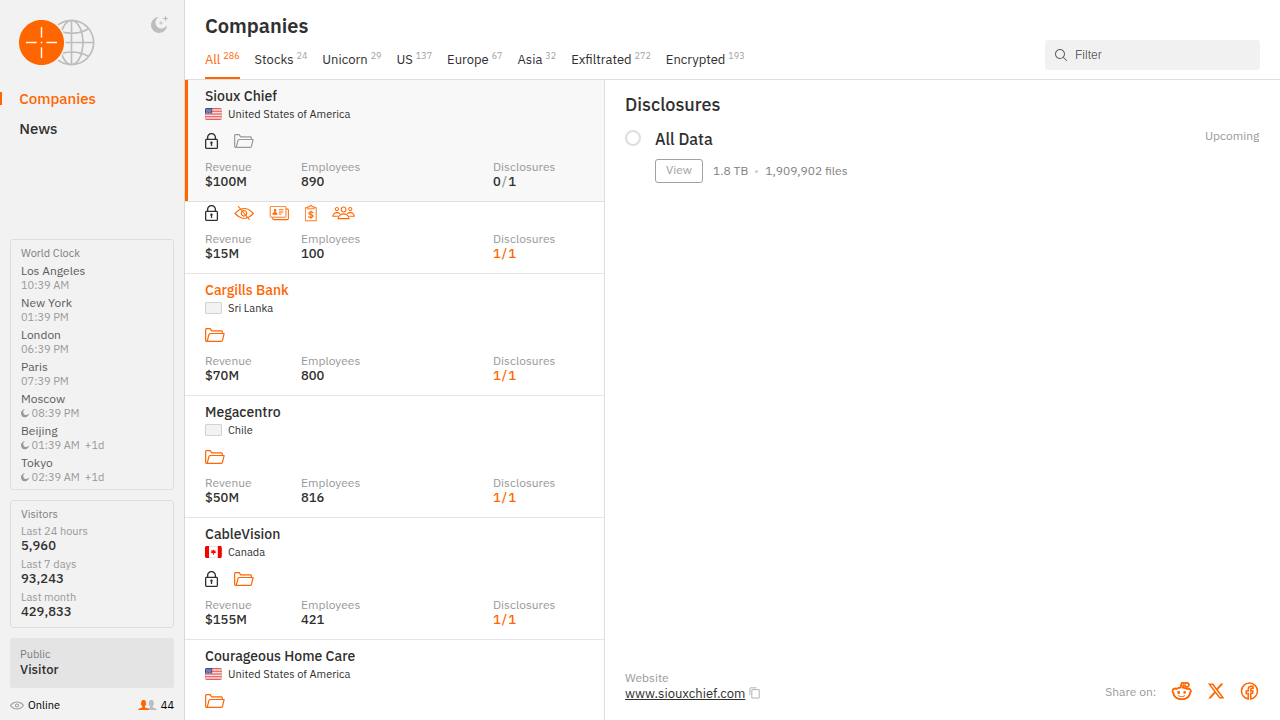Open the News sidebar section
Screen dimensions: 1280x720
coord(38,129)
